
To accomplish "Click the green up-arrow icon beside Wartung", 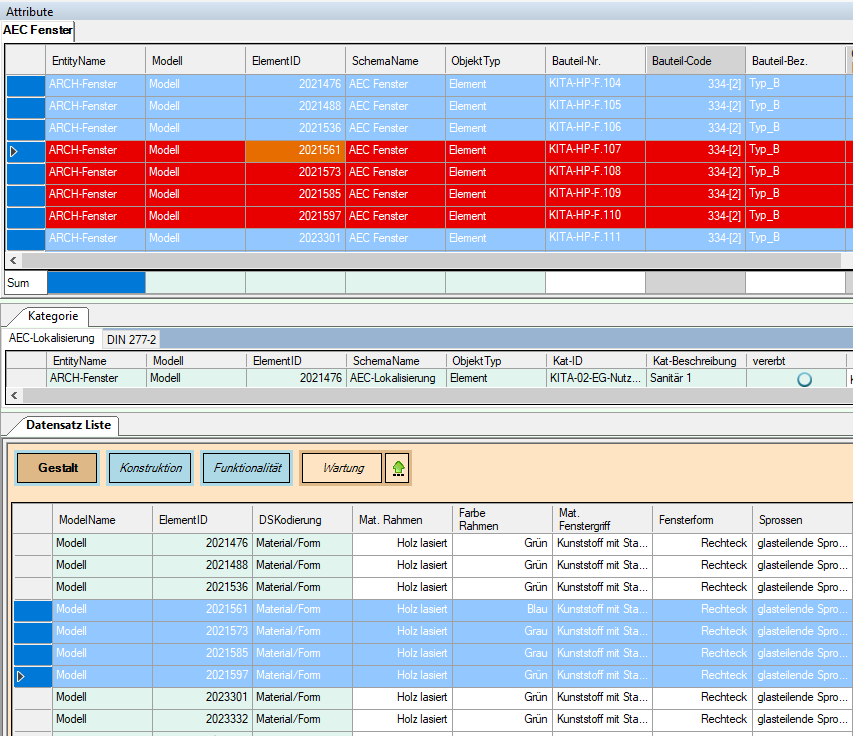I will pos(398,468).
